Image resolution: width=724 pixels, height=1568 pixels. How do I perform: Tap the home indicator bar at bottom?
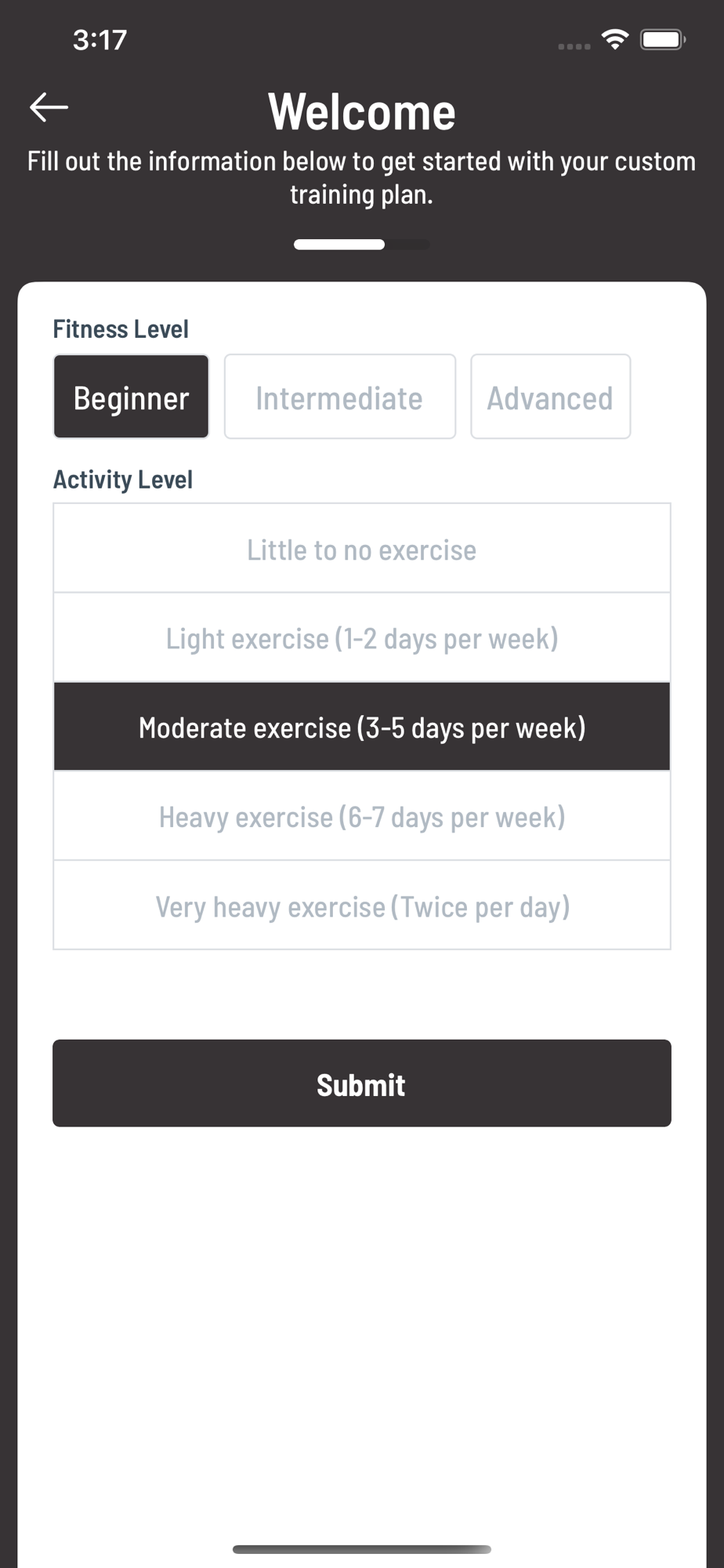(362, 1549)
